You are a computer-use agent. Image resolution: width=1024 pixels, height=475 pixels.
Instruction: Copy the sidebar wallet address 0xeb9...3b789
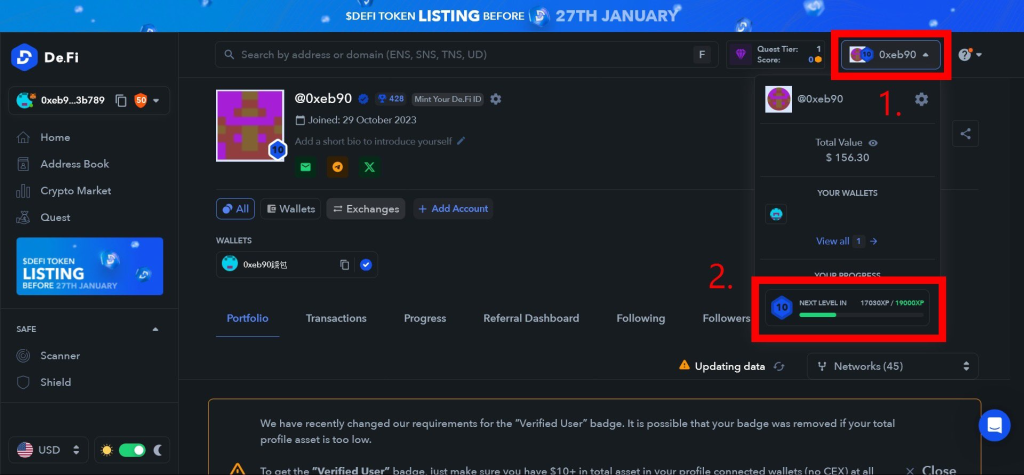(x=120, y=100)
